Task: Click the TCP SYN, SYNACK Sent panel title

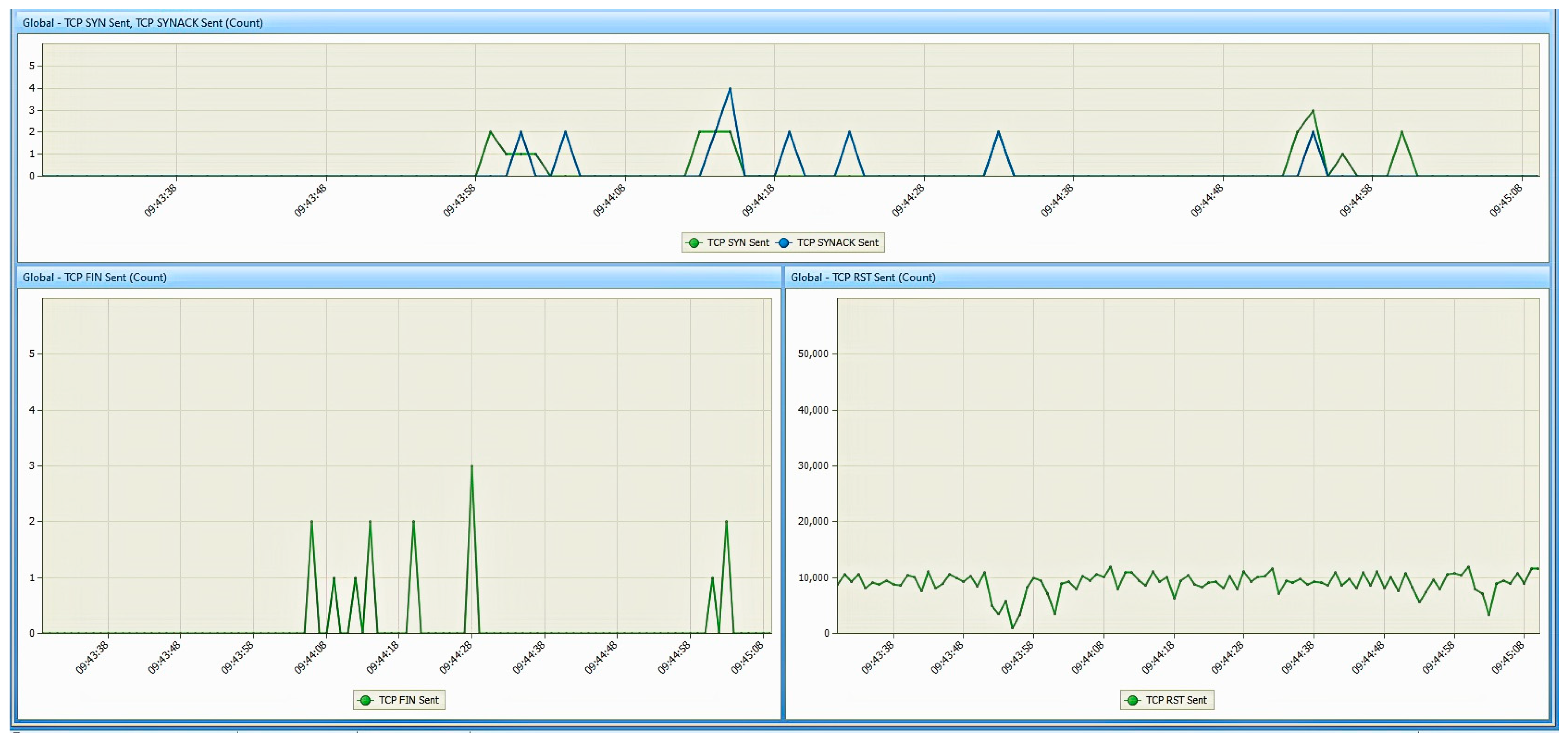Action: 142,23
